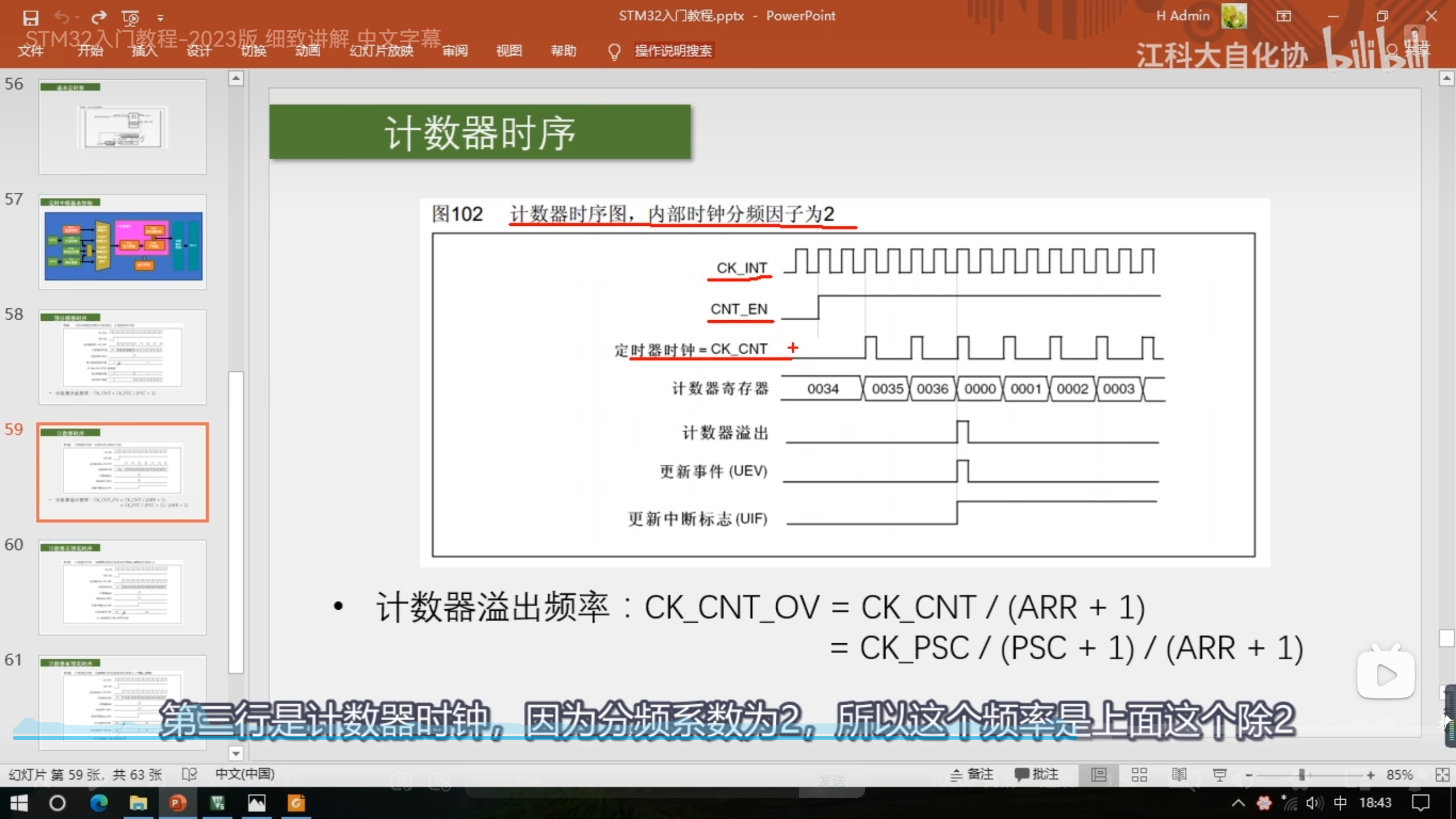Click the zoom in plus button
Screen dimensions: 1456x819
coord(1371,775)
